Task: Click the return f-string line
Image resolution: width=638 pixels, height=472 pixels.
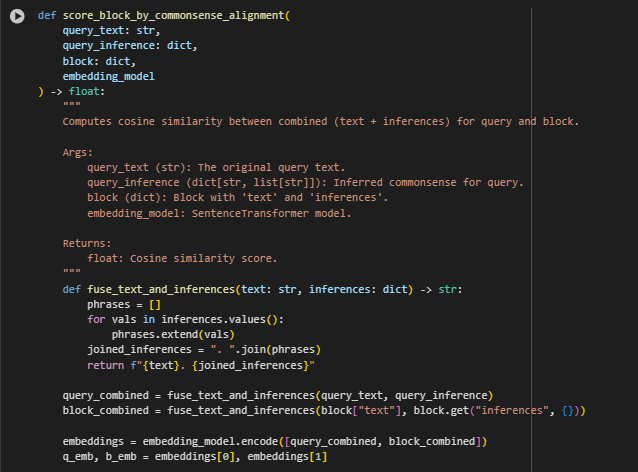Action: coord(201,365)
